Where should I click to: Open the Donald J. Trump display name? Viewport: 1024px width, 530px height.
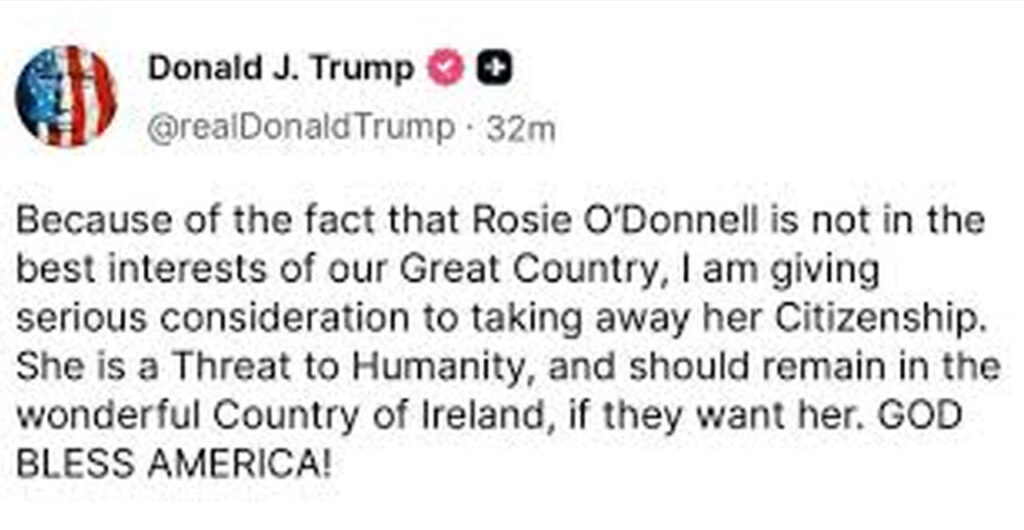point(281,69)
